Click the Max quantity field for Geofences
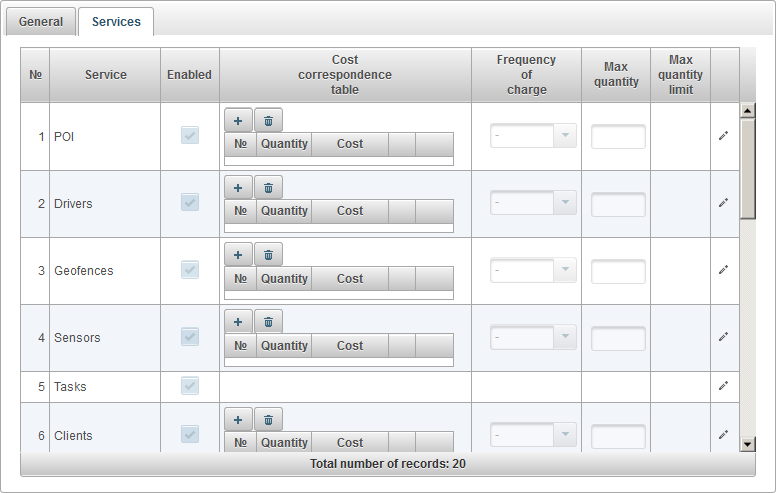This screenshot has width=776, height=493. (618, 271)
